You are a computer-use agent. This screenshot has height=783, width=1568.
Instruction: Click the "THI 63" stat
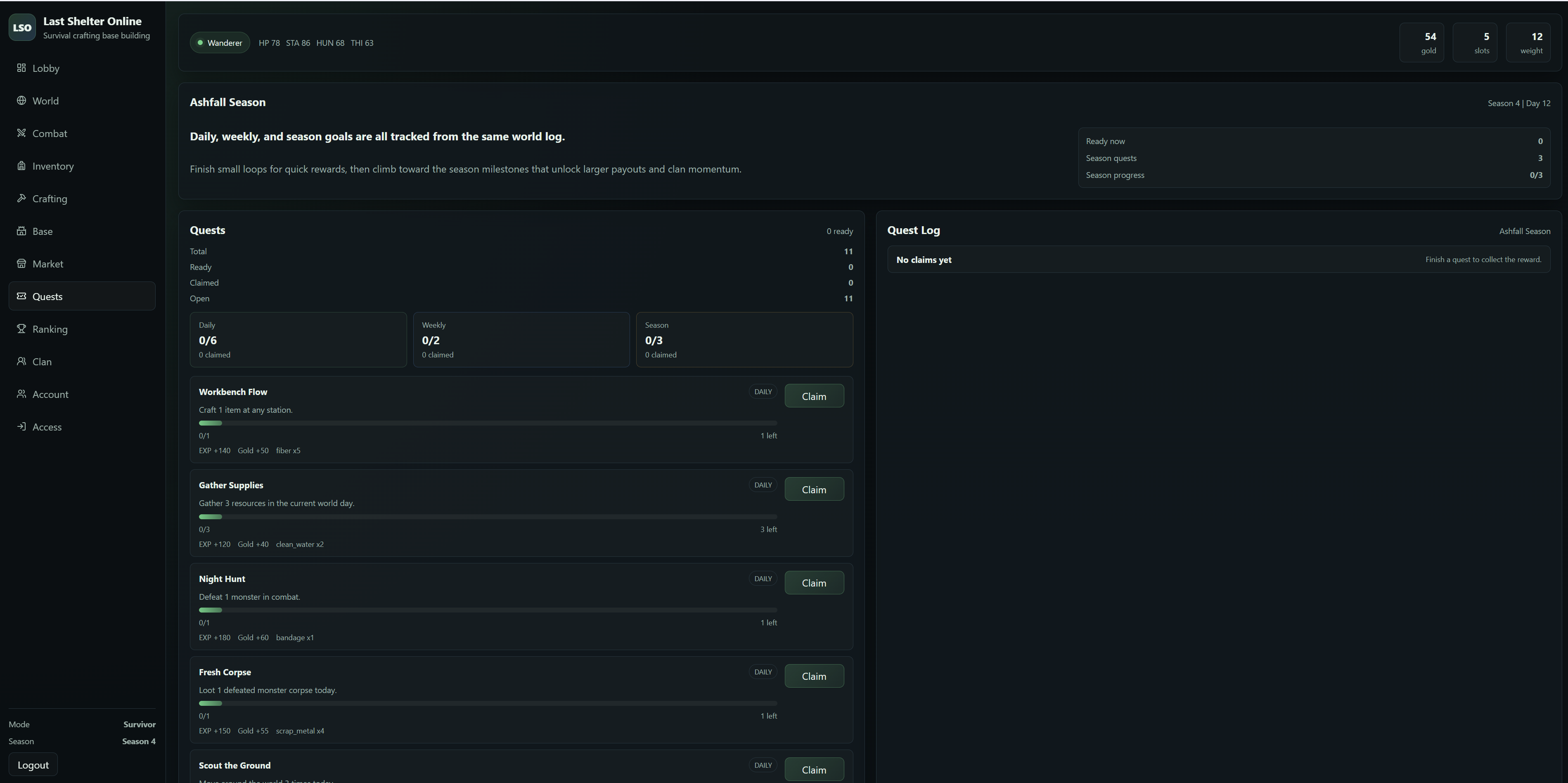coord(362,43)
